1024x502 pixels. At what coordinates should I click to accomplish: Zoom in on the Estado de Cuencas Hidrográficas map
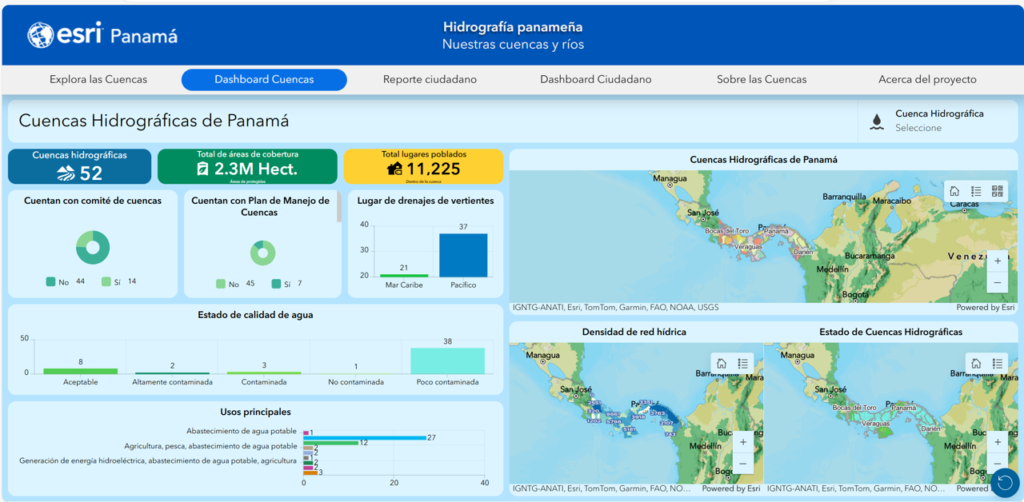997,441
